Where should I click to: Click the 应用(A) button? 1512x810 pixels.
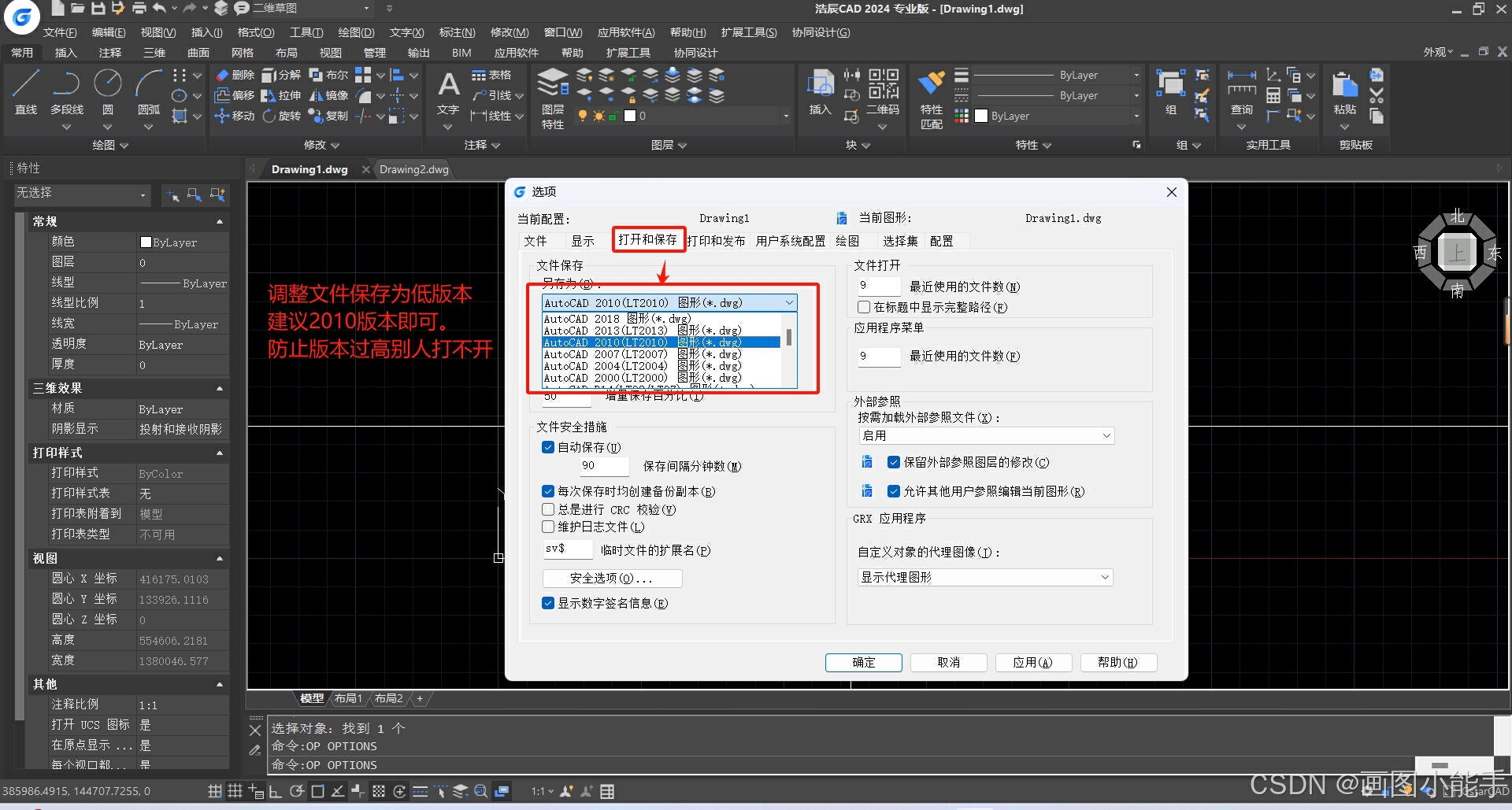click(1033, 662)
